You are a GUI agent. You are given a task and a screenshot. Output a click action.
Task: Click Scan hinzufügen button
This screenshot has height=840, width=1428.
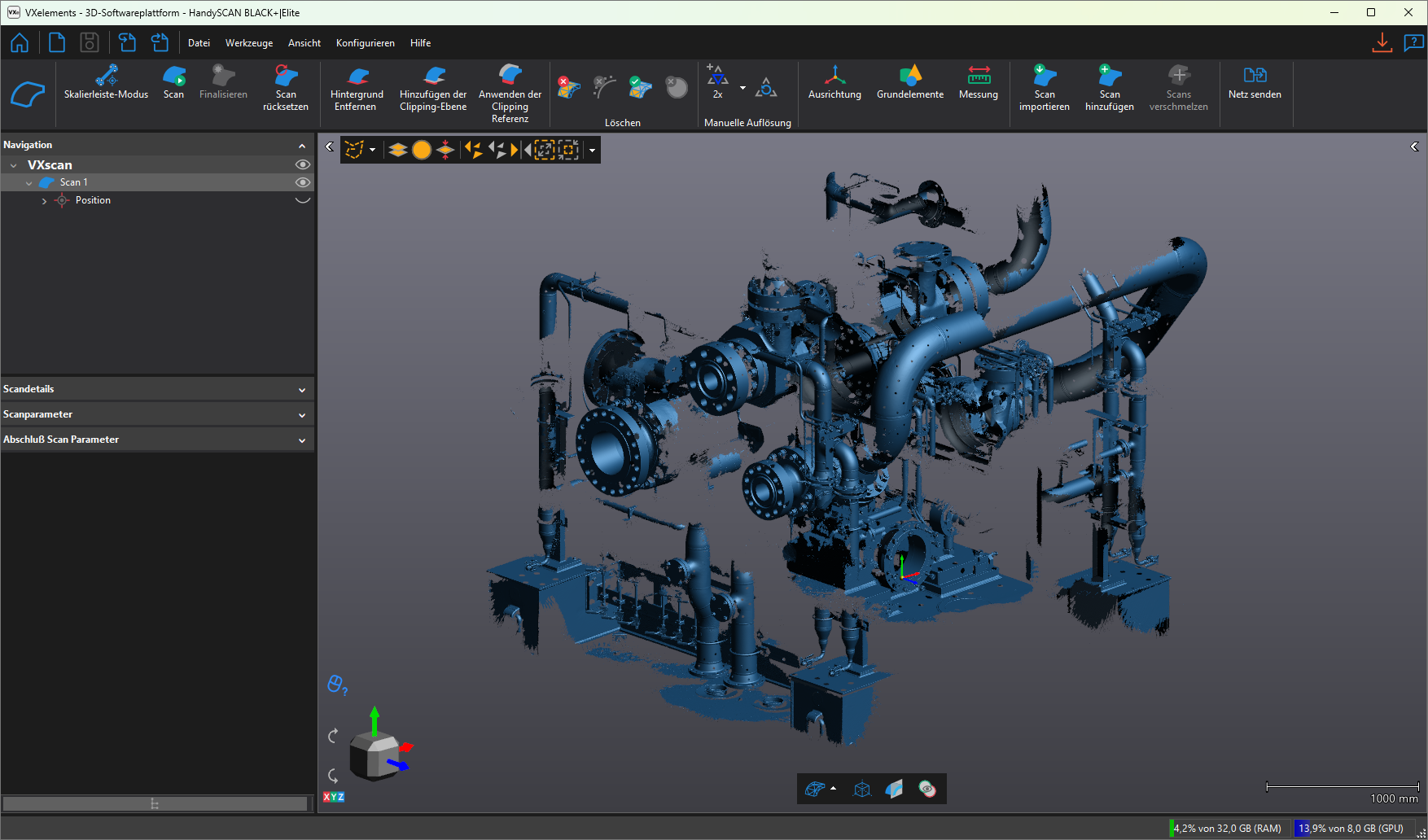(1109, 77)
